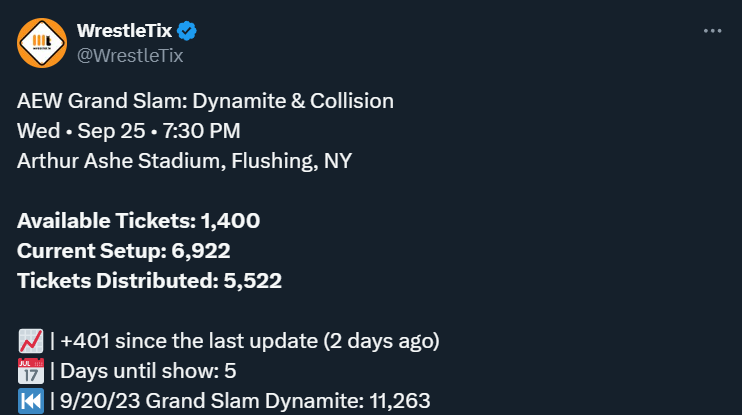Click the Days until show: 5 text
Viewport: 742px width, 415px height.
pyautogui.click(x=148, y=371)
